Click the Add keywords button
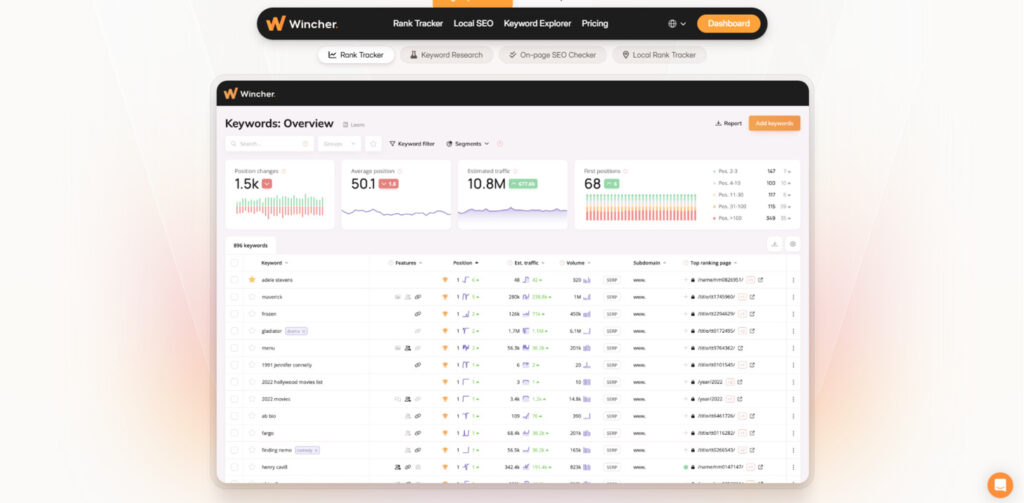The width and height of the screenshot is (1024, 503). 774,123
